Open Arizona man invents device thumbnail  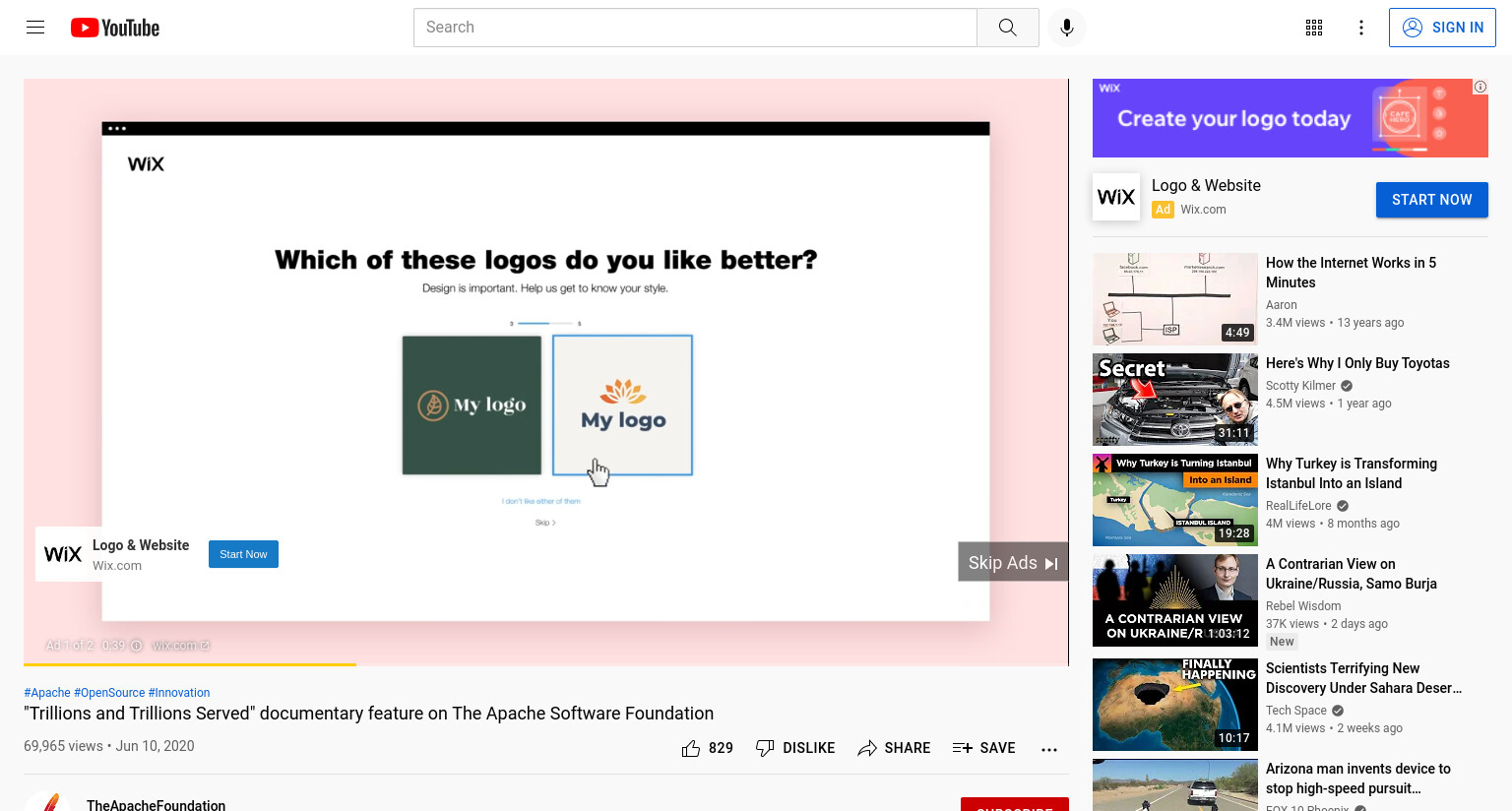(1175, 784)
